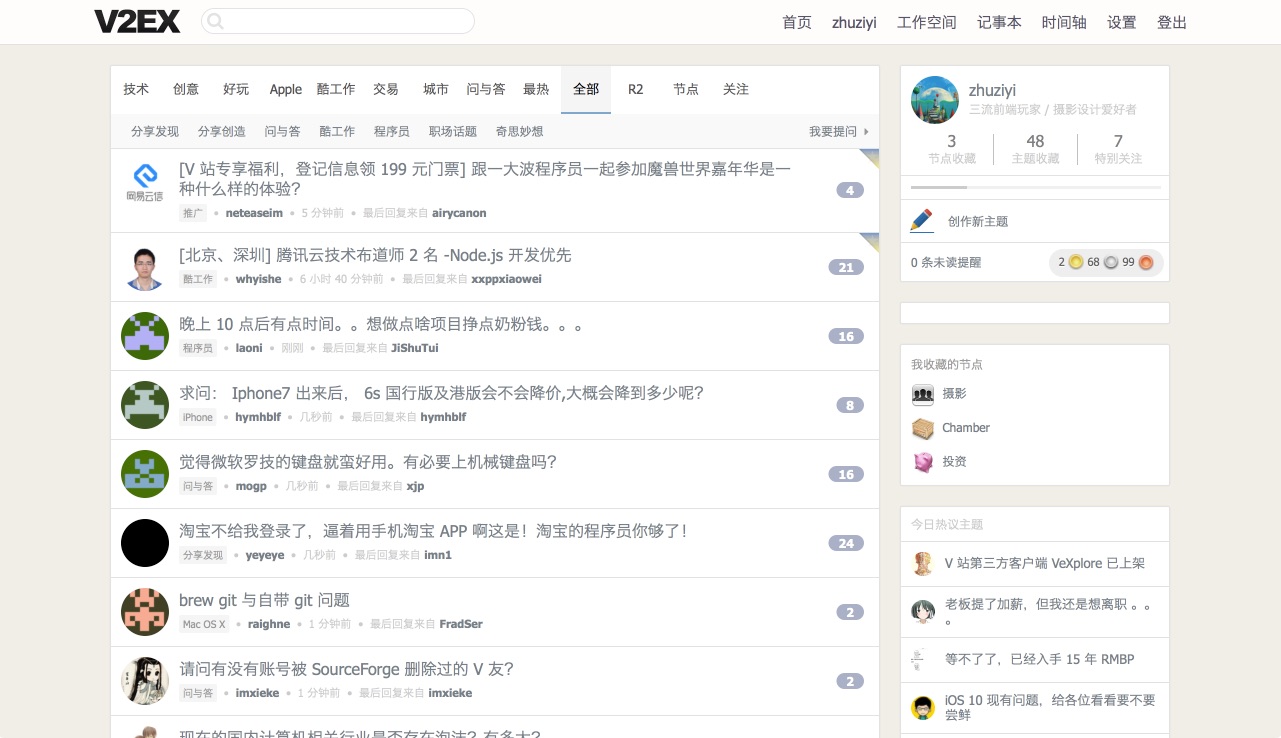Open hot topic V 站第三方客户端 VeXplore

[x=1045, y=563]
